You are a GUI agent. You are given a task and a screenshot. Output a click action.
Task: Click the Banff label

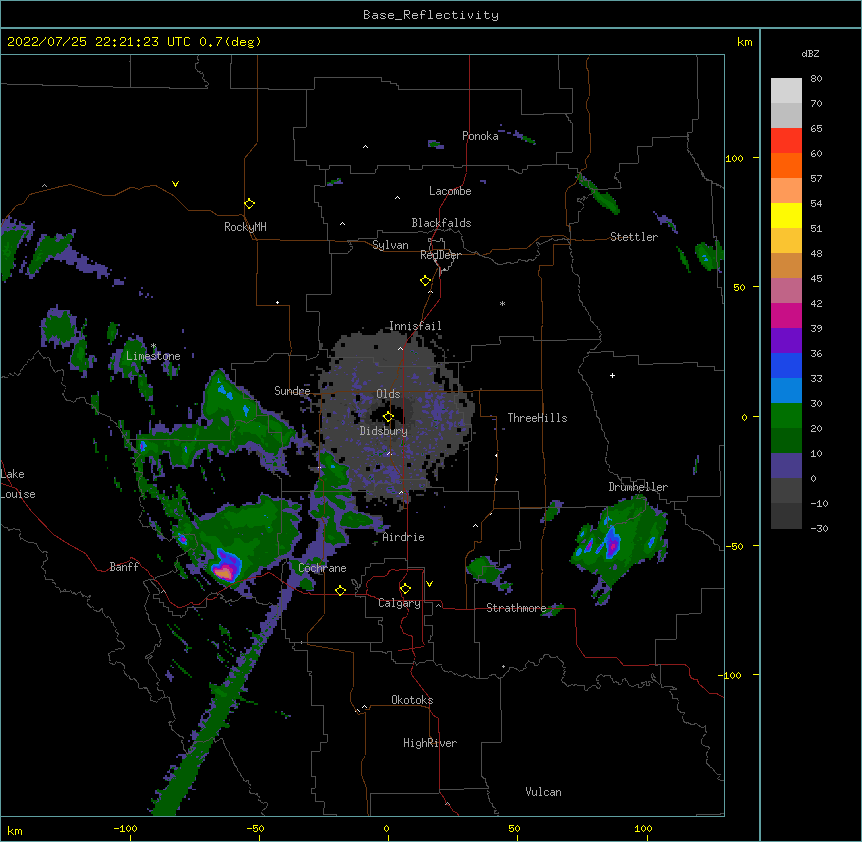click(x=124, y=567)
